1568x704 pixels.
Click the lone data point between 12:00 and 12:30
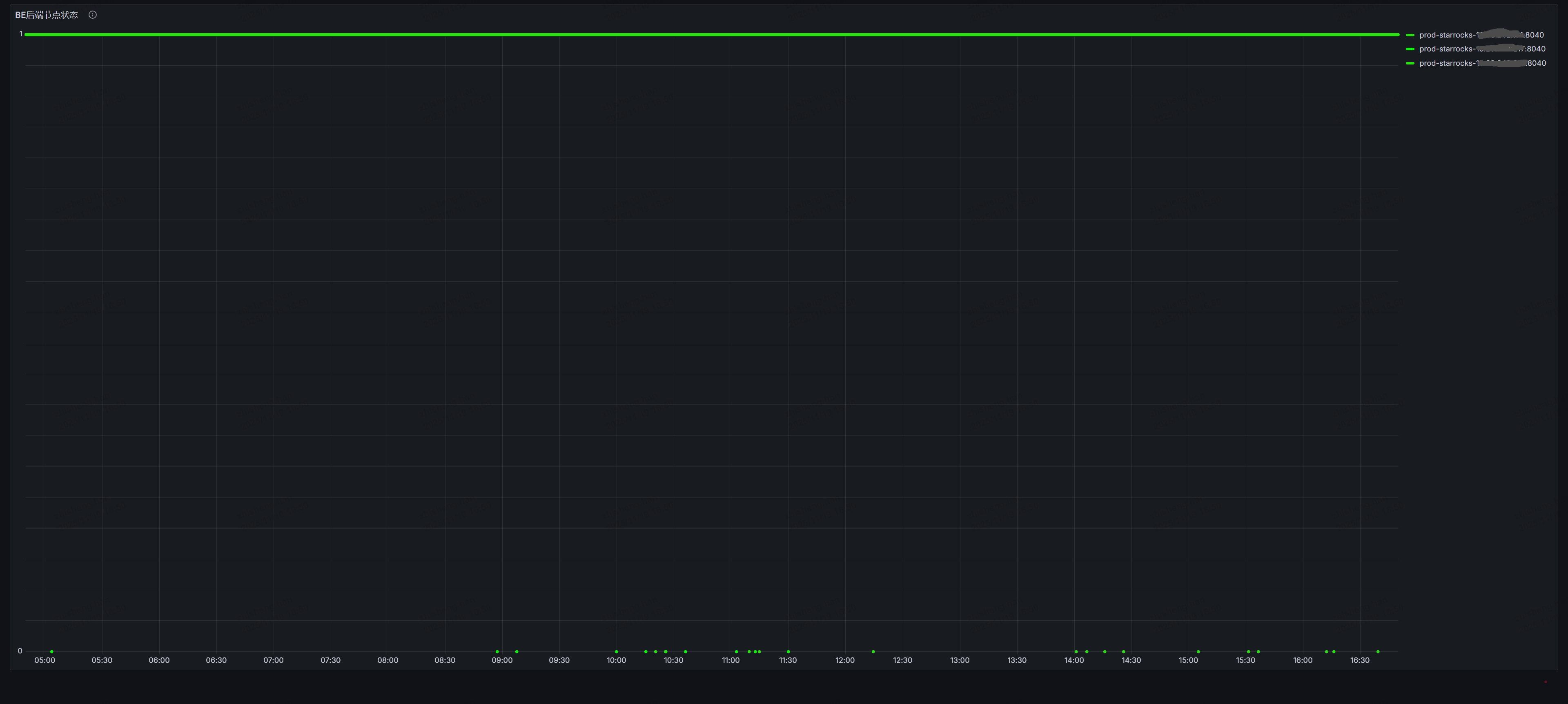coord(873,652)
